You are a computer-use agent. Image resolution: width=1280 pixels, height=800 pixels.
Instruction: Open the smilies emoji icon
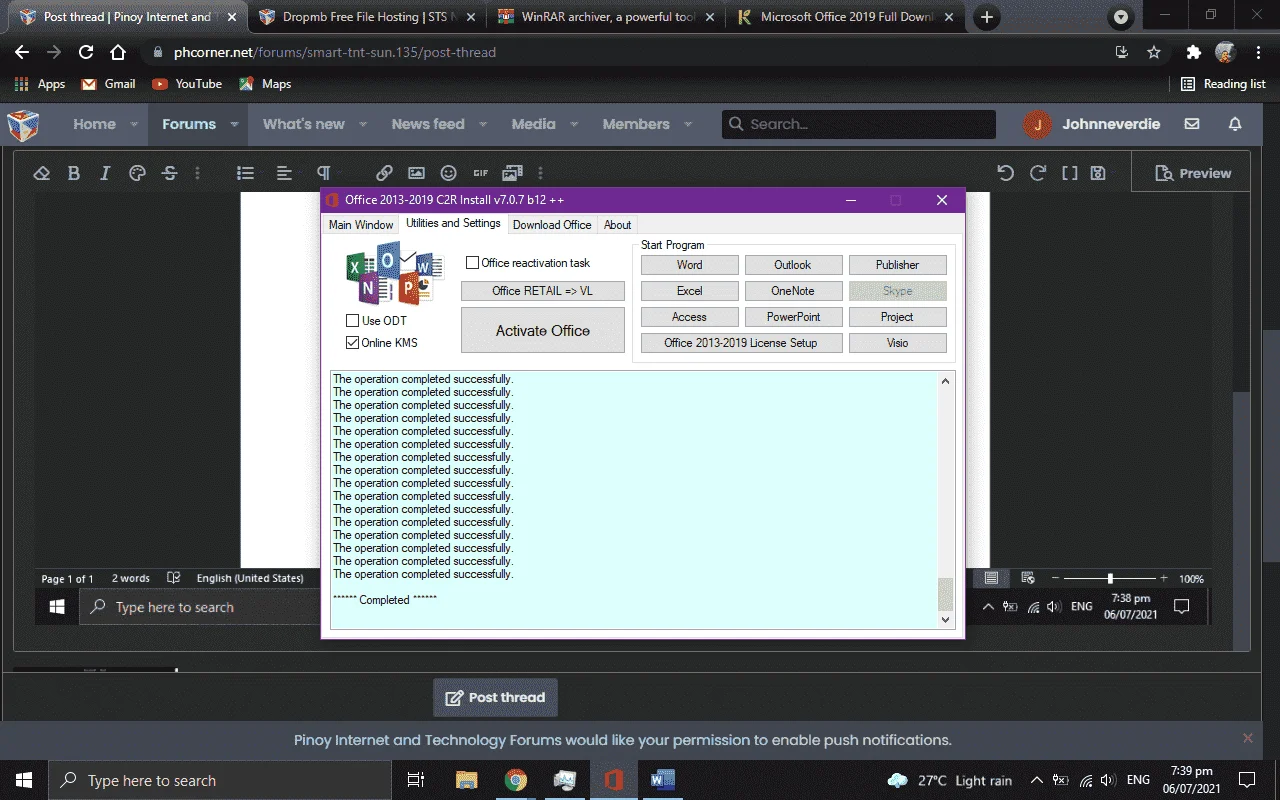[x=448, y=173]
